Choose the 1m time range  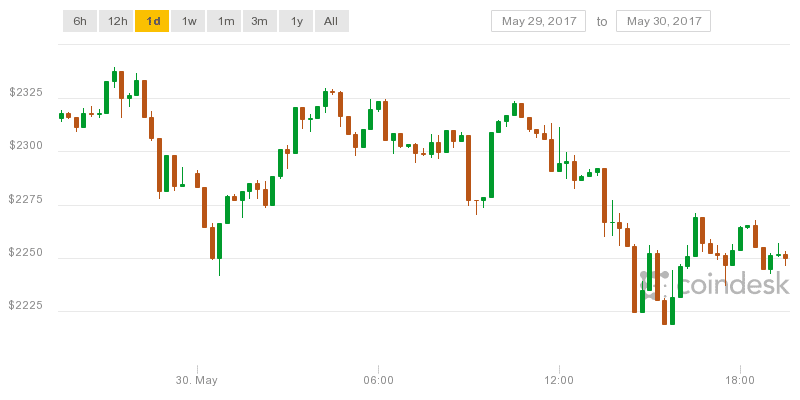coord(224,21)
